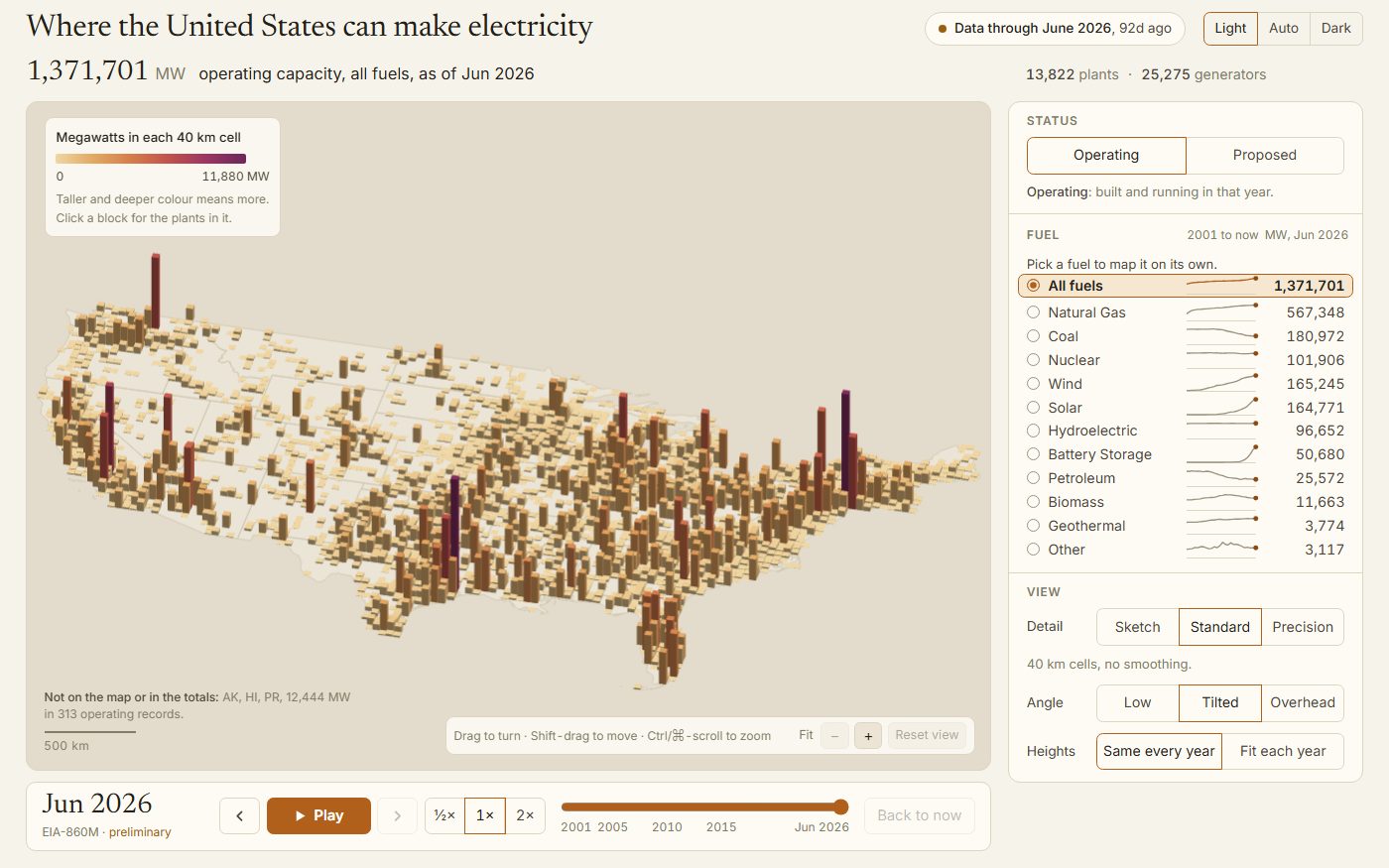This screenshot has width=1389, height=868.
Task: Switch theme to Auto
Action: click(x=1284, y=28)
